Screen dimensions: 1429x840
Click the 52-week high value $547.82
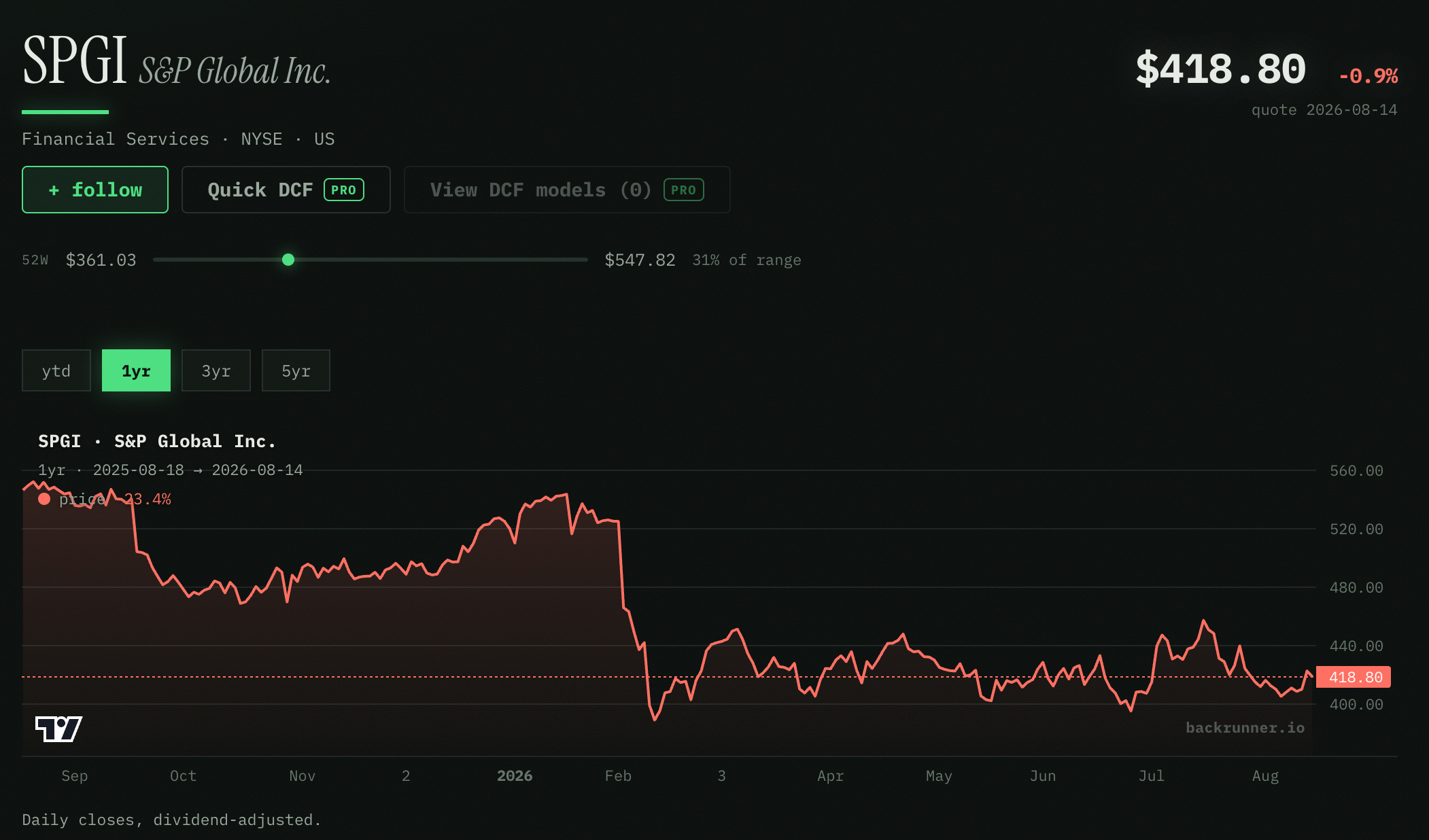click(640, 260)
